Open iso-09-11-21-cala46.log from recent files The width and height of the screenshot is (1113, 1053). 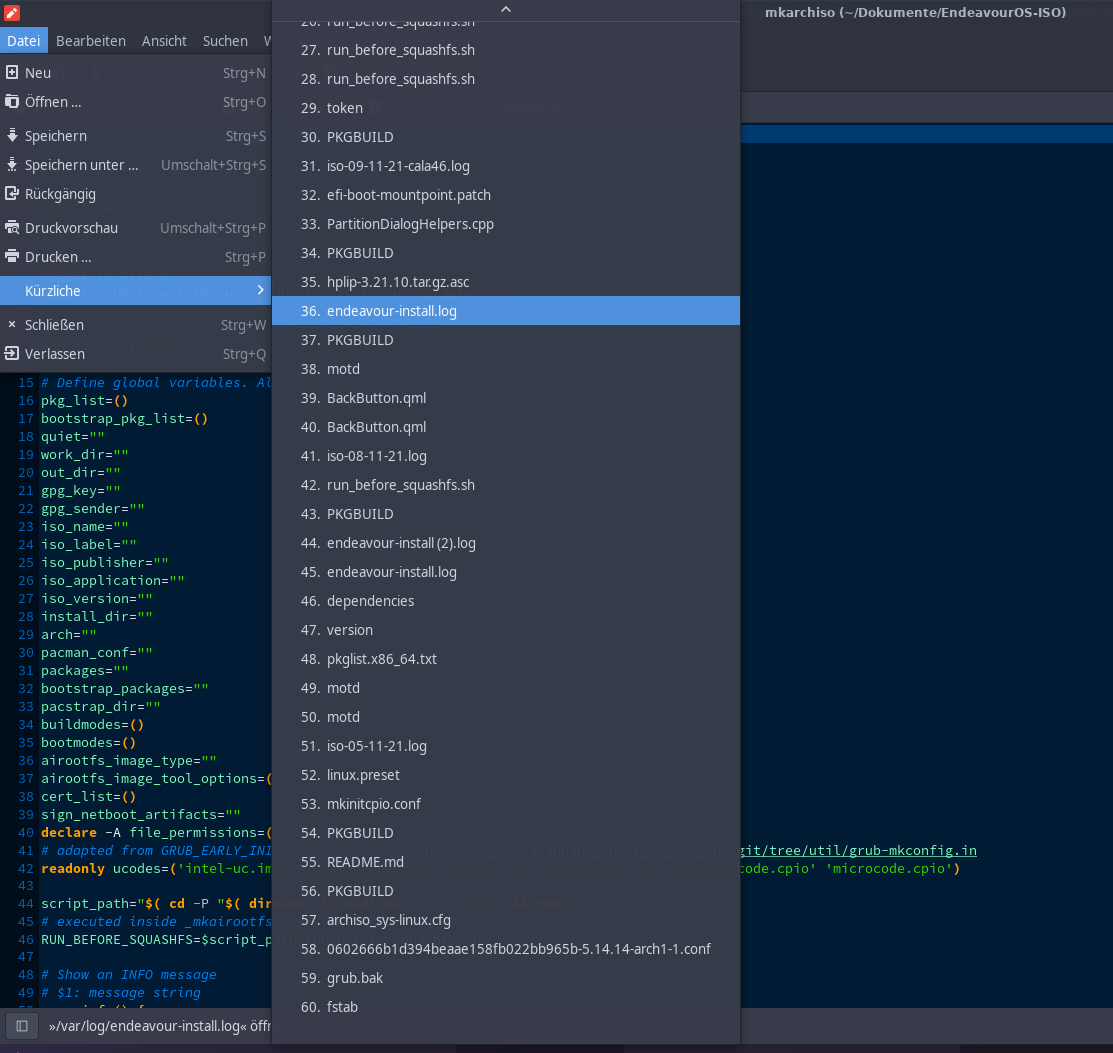tap(505, 166)
